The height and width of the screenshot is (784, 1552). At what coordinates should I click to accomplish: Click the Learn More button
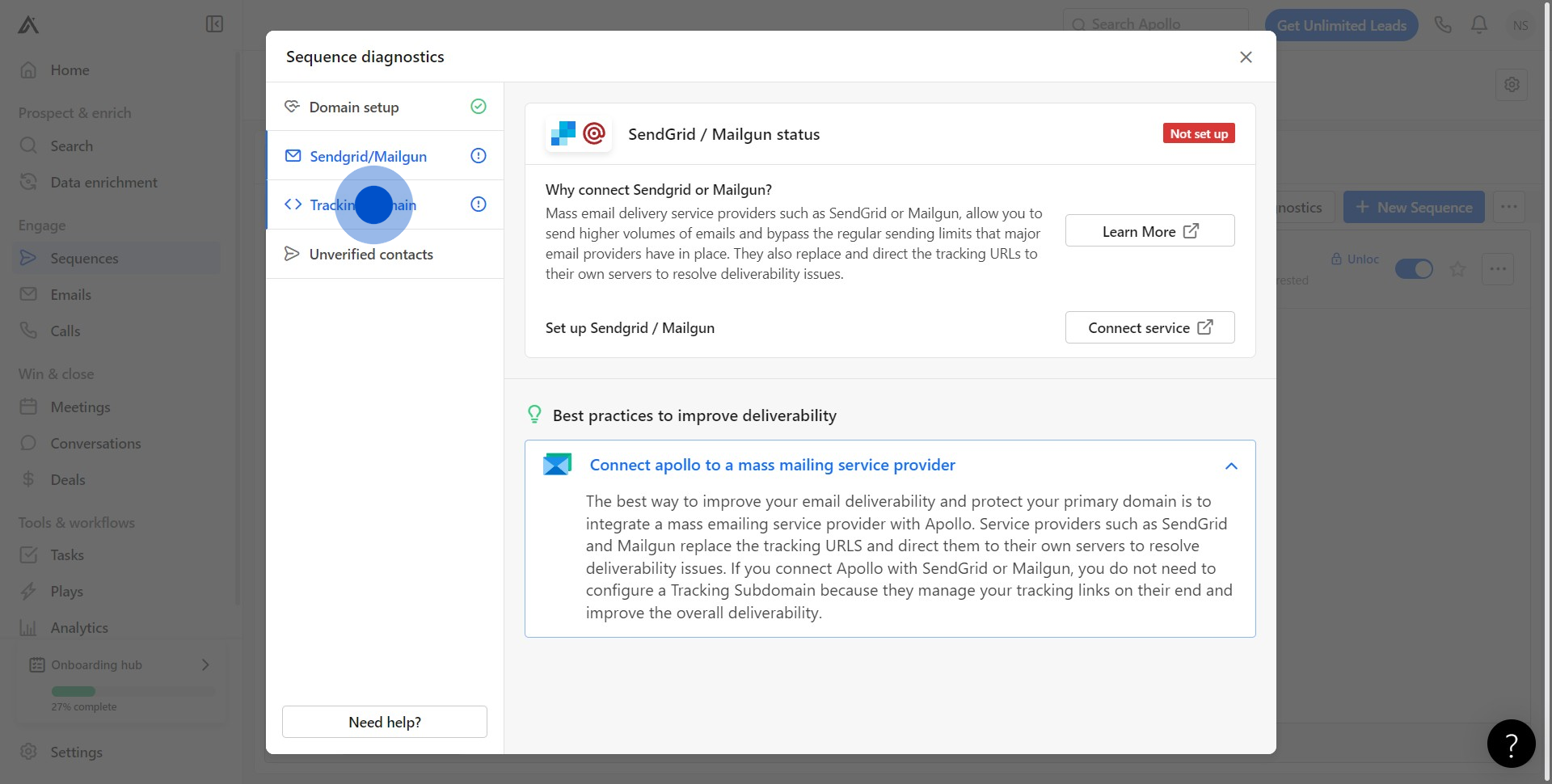point(1149,231)
